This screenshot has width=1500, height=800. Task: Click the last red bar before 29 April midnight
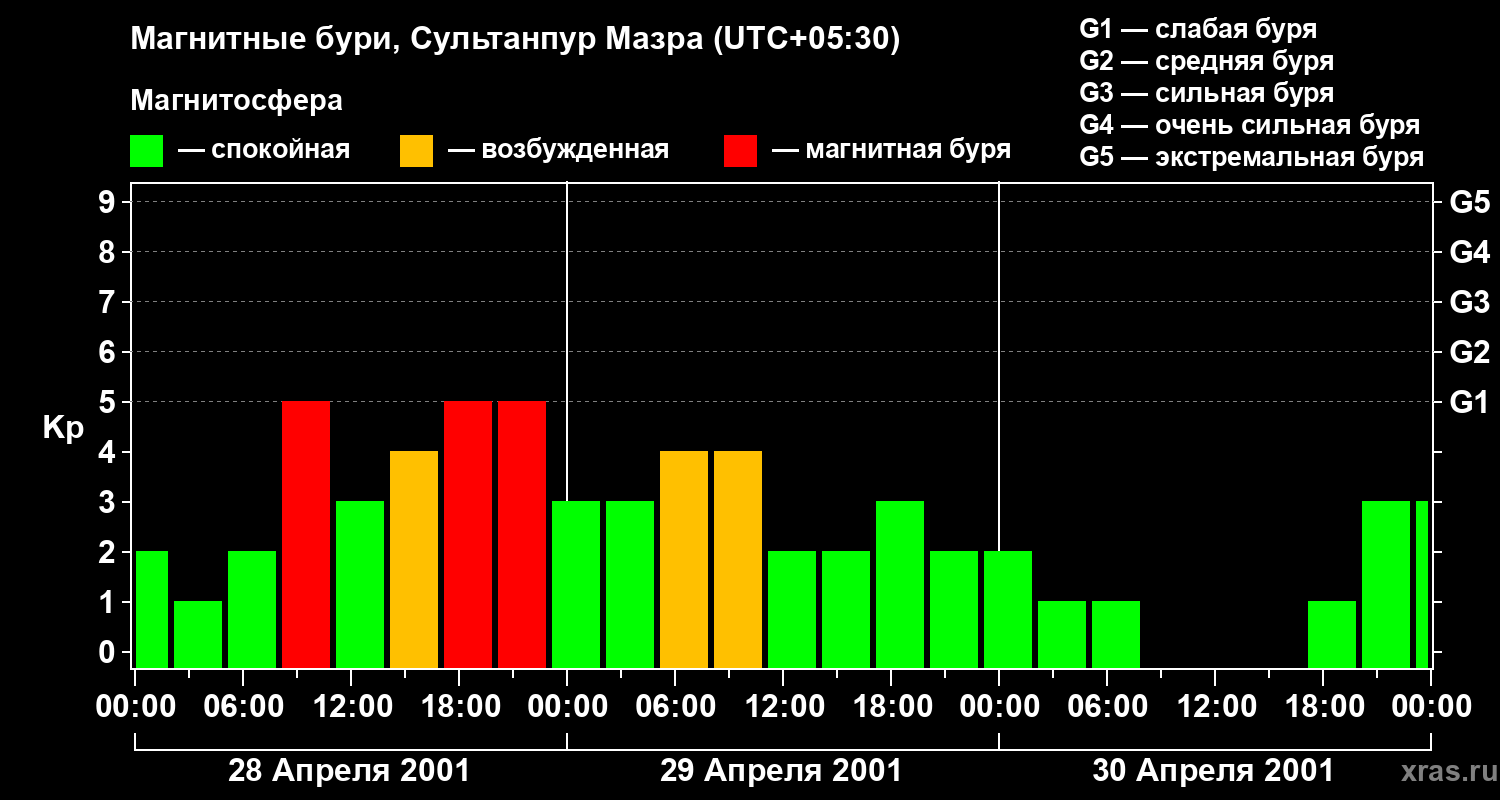click(522, 535)
